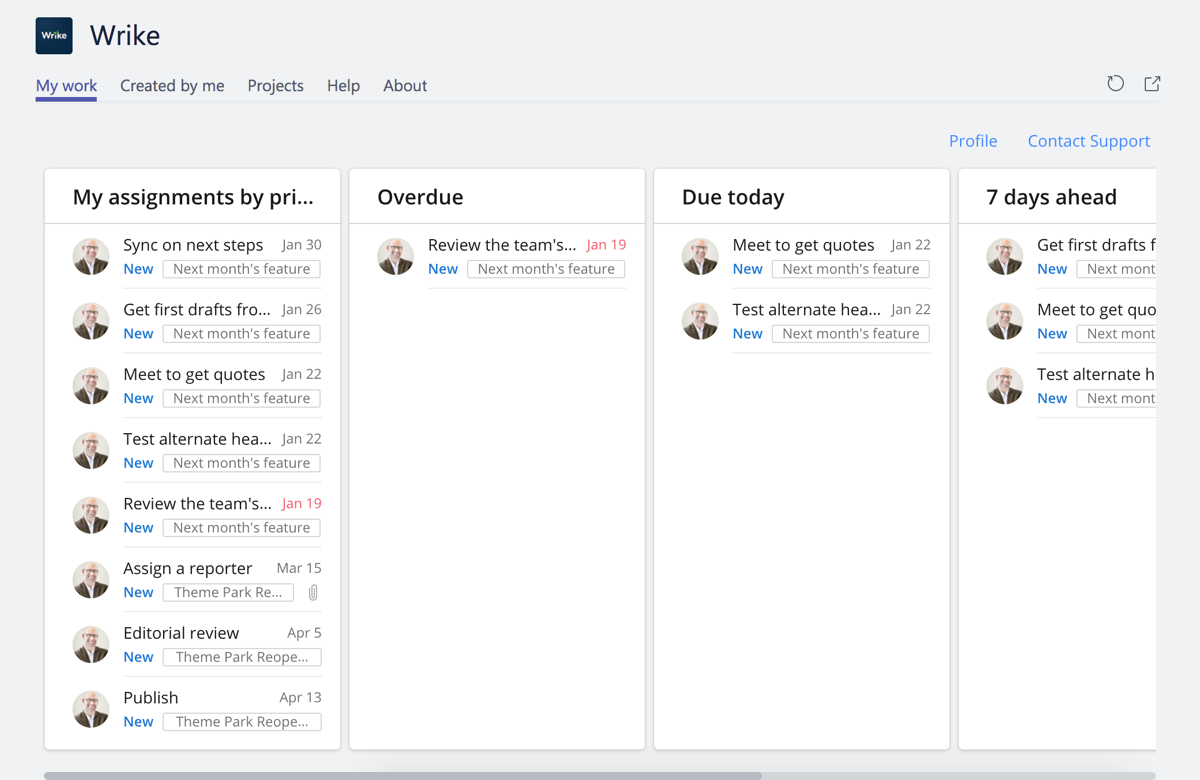Click Theme Park Reope... tag under Publish
This screenshot has height=780, width=1200.
click(x=242, y=722)
